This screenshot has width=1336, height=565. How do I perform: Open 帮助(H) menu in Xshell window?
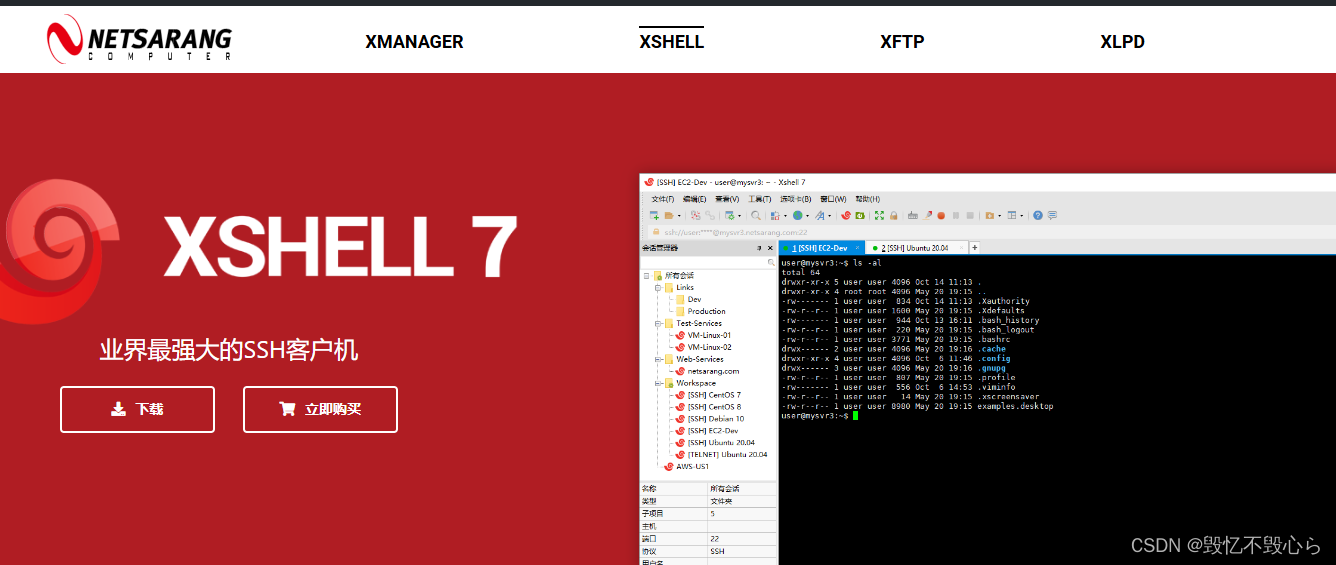point(868,199)
